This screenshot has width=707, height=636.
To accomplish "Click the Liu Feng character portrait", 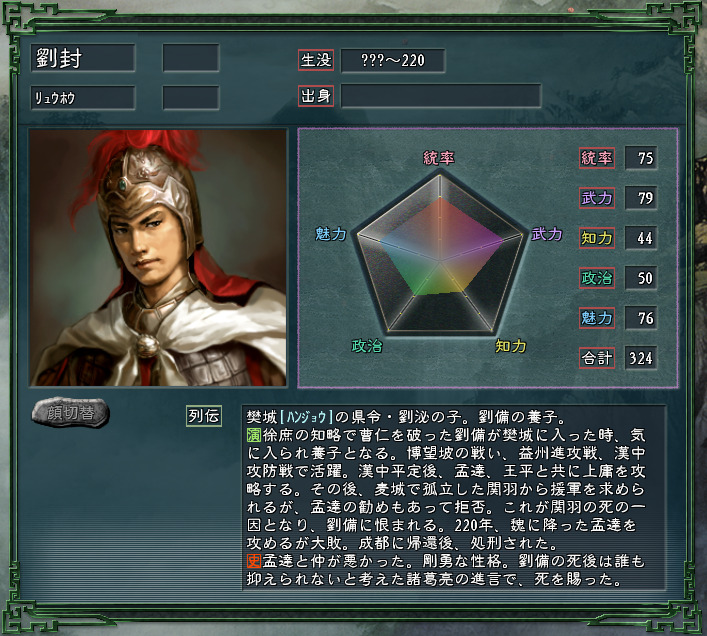I will click(158, 257).
